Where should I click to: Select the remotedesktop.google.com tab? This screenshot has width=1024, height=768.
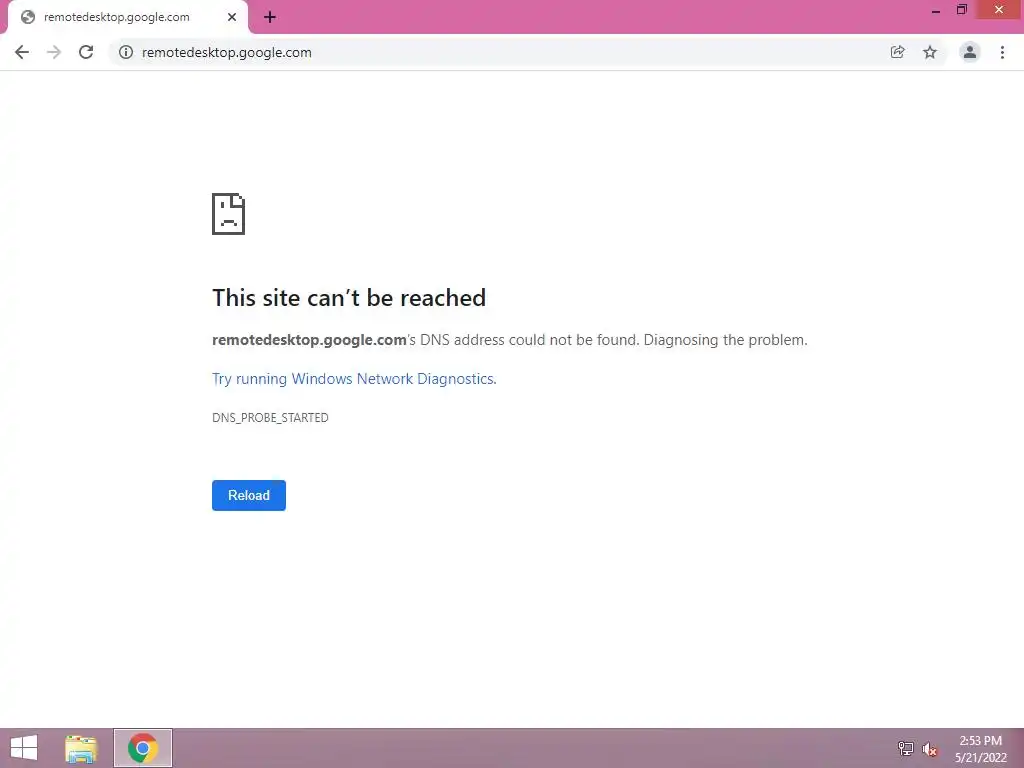pos(127,17)
